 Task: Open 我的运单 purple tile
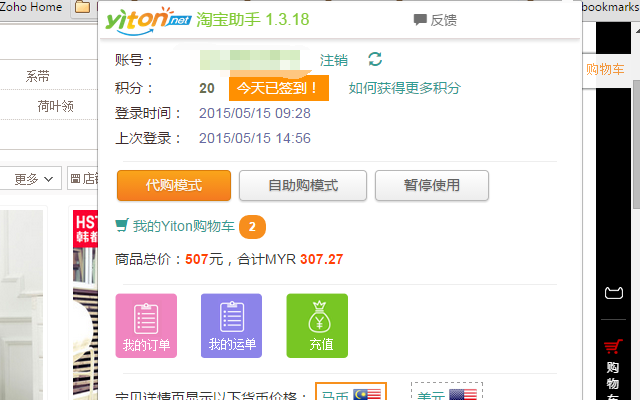click(231, 326)
